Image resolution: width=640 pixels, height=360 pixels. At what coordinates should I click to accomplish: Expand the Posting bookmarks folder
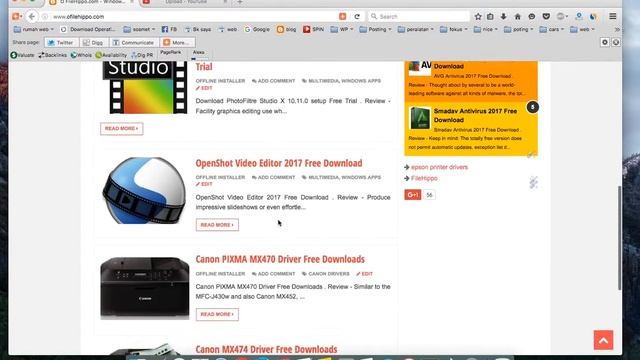[x=376, y=29]
